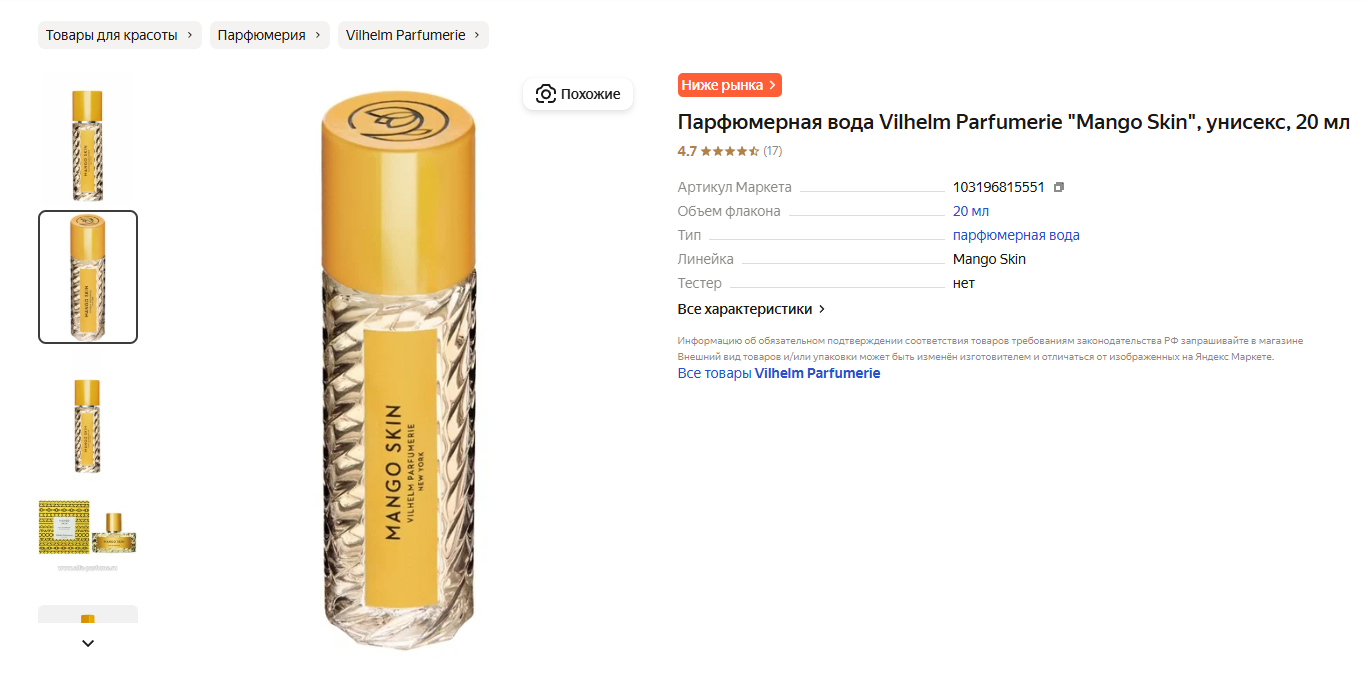The height and width of the screenshot is (675, 1367).
Task: Click the chevron in Ниже рынка badge
Action: (x=772, y=85)
